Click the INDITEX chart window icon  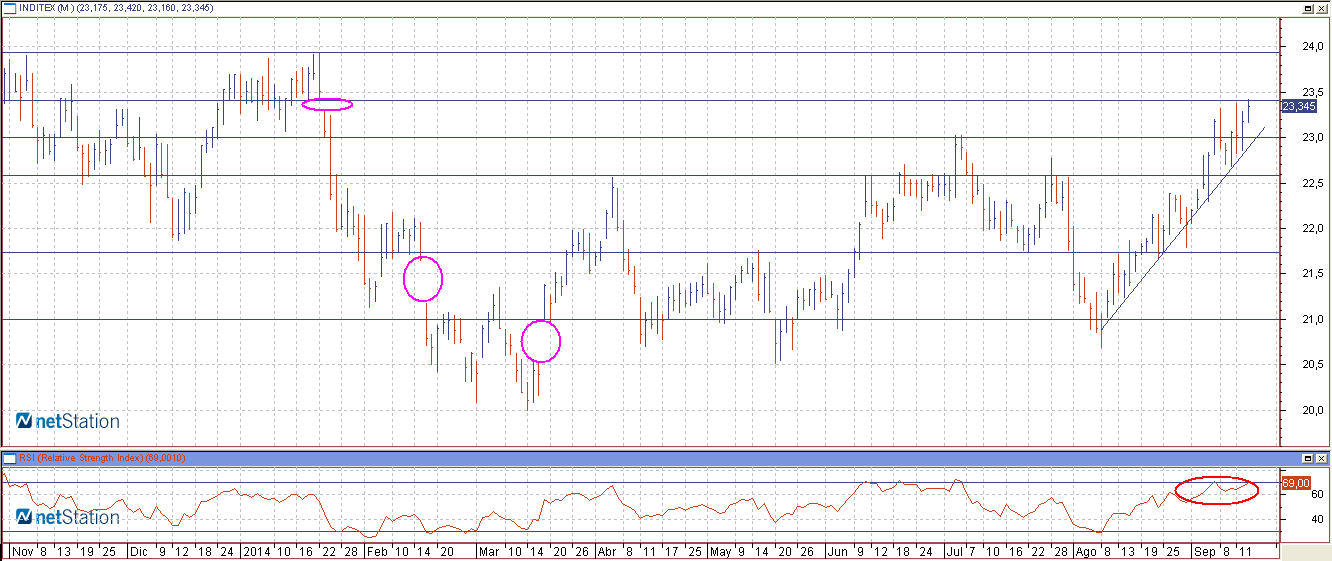pyautogui.click(x=9, y=8)
